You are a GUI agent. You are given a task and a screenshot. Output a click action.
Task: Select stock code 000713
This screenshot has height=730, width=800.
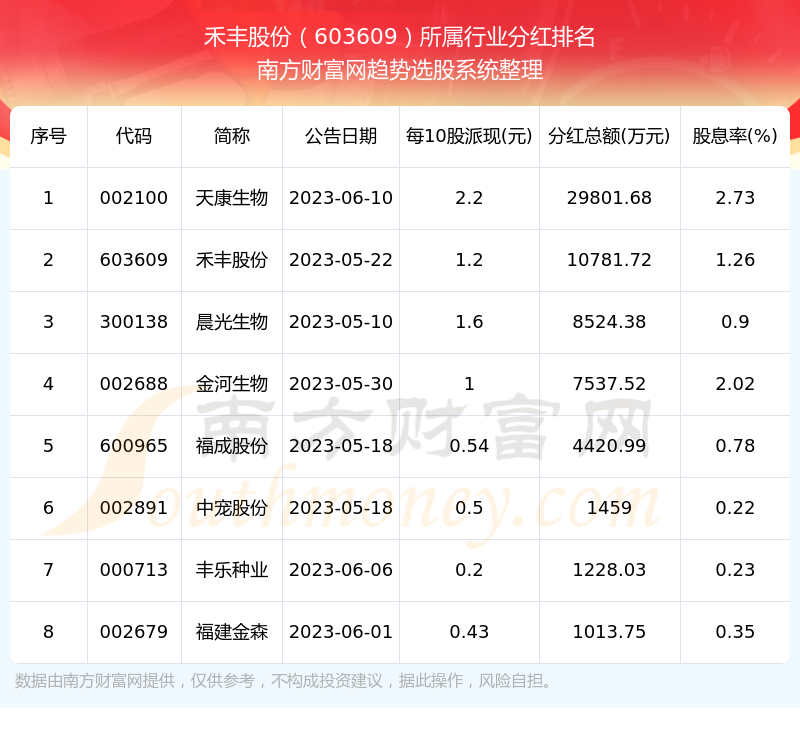134,570
